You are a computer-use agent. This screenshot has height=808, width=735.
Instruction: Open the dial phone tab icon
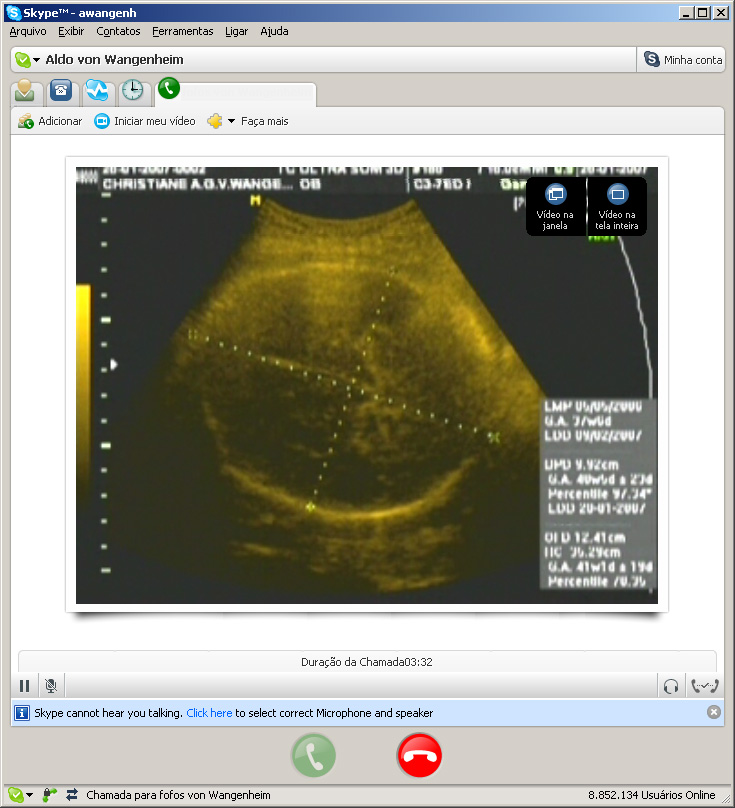tap(61, 91)
